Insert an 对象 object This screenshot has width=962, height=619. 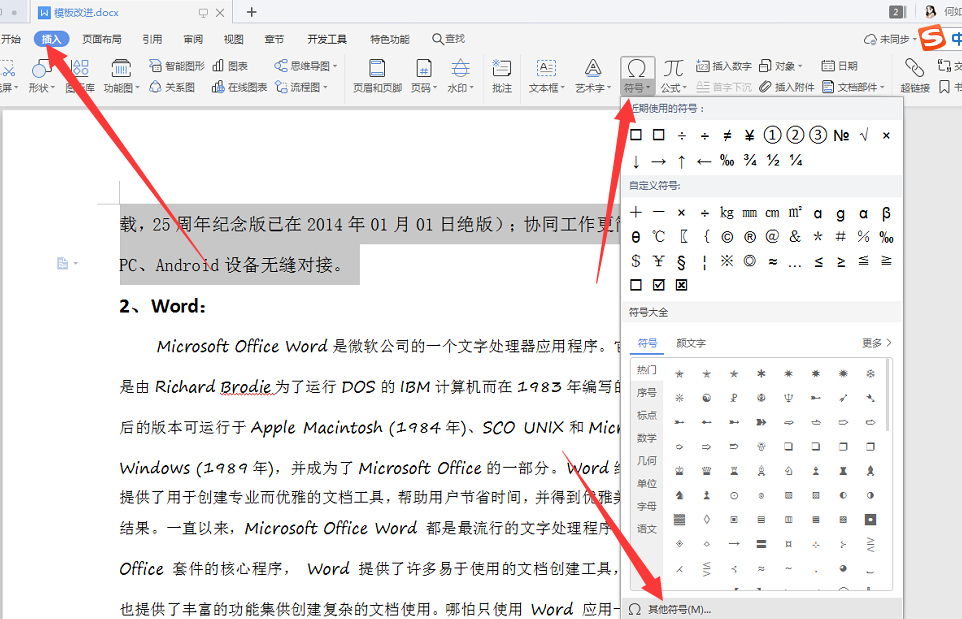(x=780, y=66)
